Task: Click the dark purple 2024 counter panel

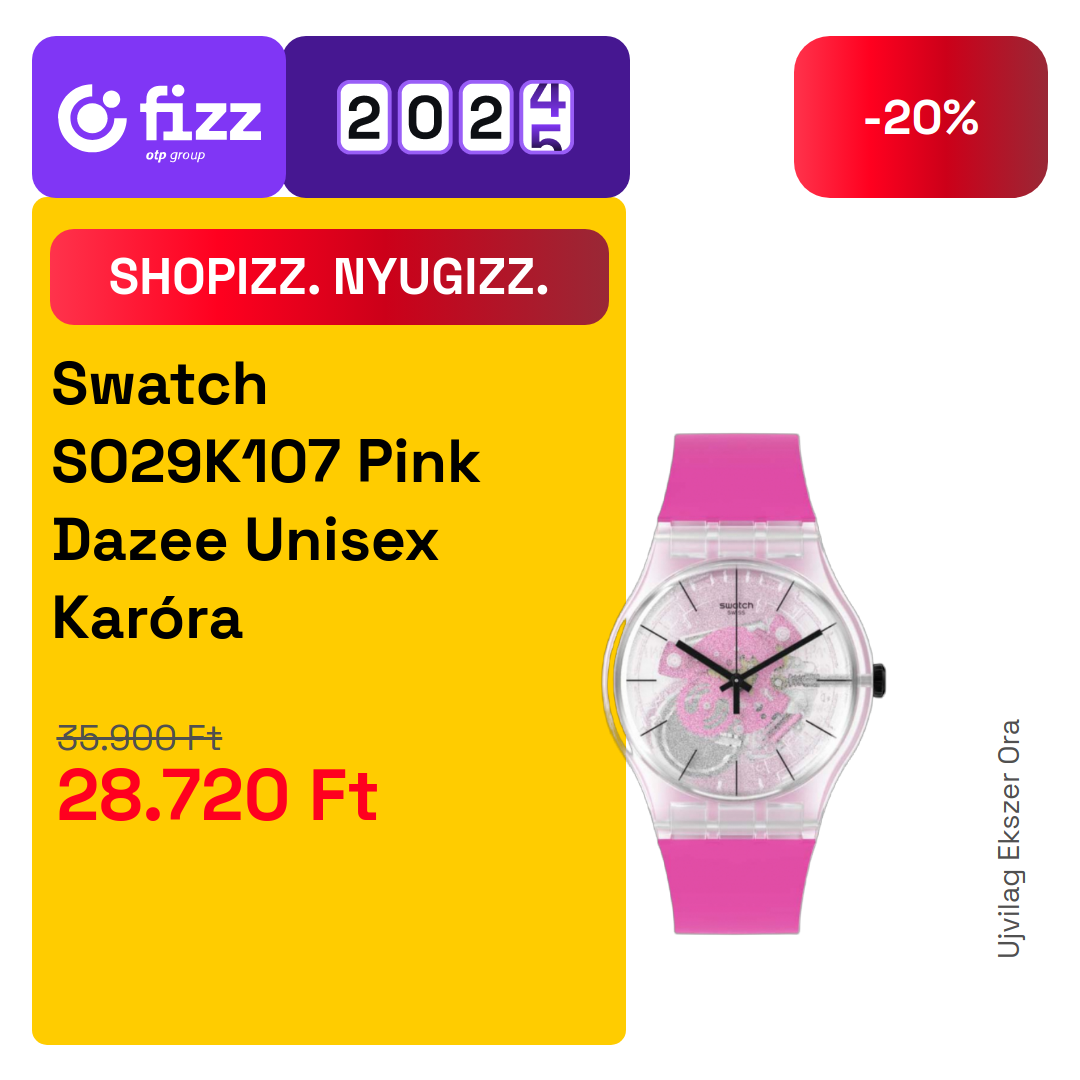Action: pyautogui.click(x=457, y=117)
